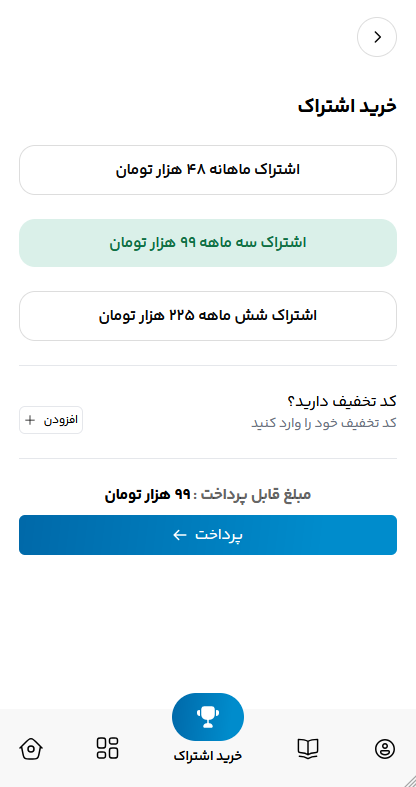Open the خرید اشتراک tab label
This screenshot has height=787, width=416.
[208, 755]
